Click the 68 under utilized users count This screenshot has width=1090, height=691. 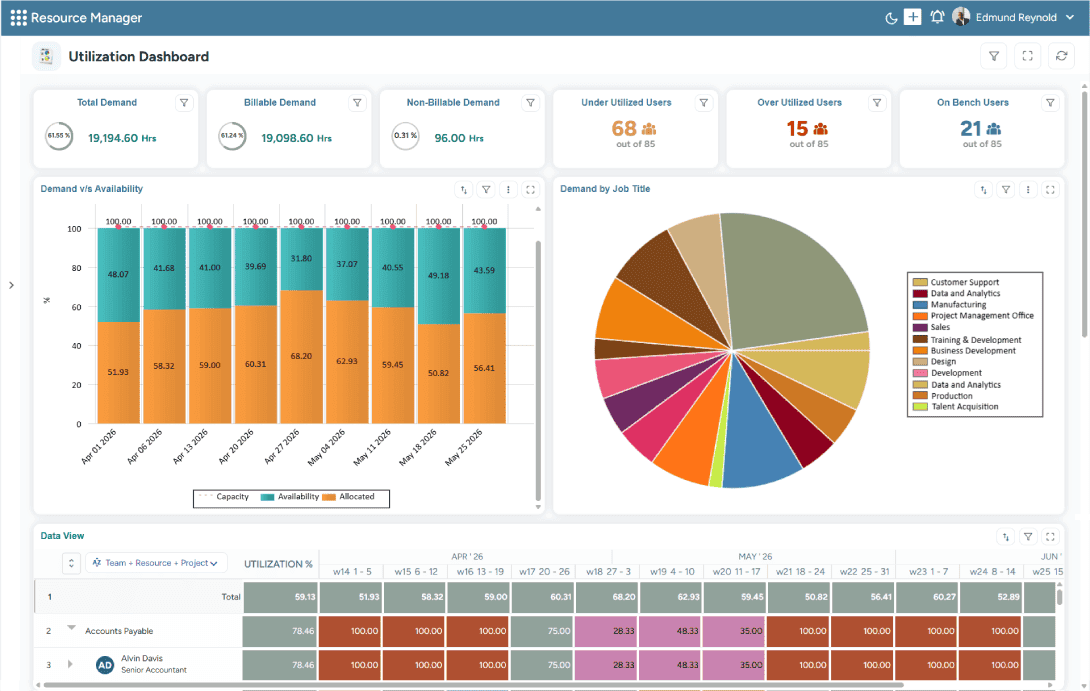click(x=624, y=129)
